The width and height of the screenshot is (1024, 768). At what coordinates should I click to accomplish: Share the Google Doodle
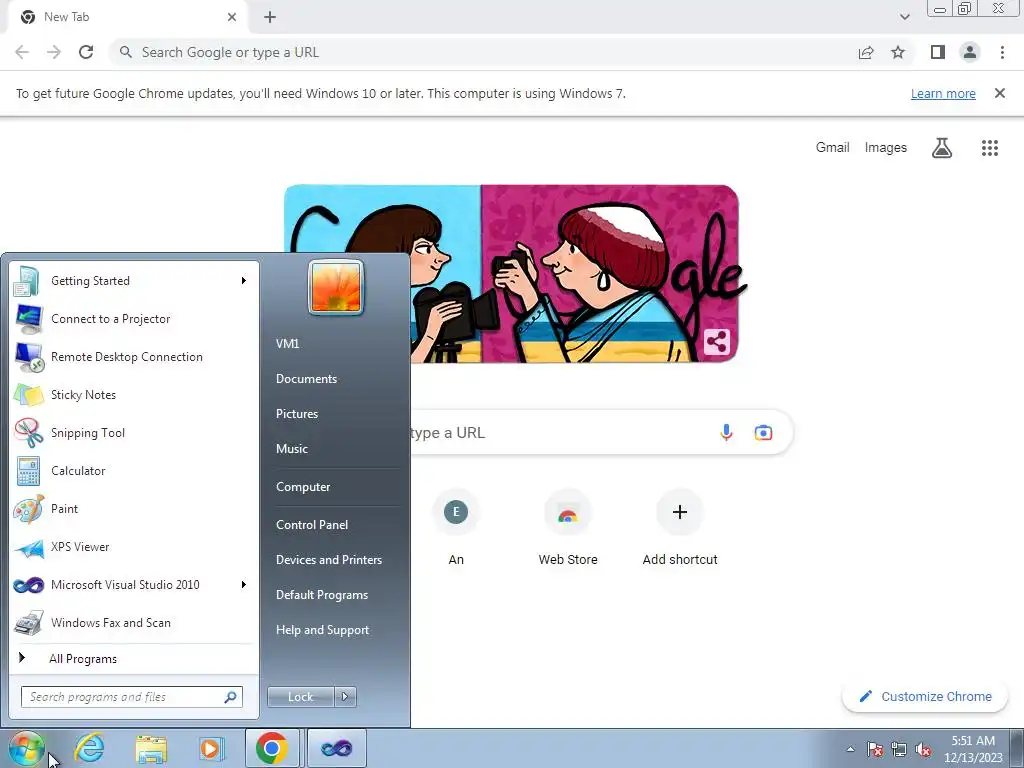[x=716, y=342]
